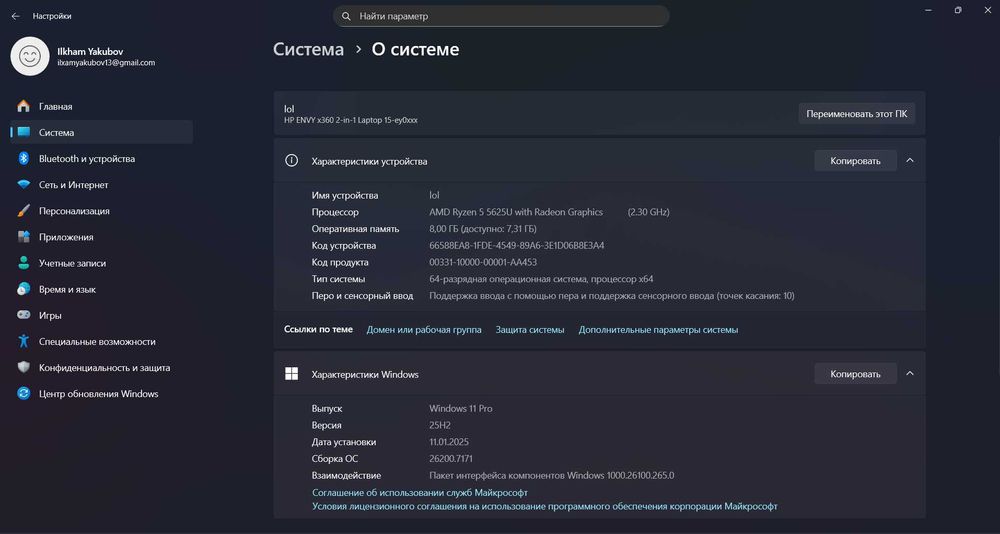1000x534 pixels.
Task: Open Сеть и Интернет settings
Action: point(102,185)
